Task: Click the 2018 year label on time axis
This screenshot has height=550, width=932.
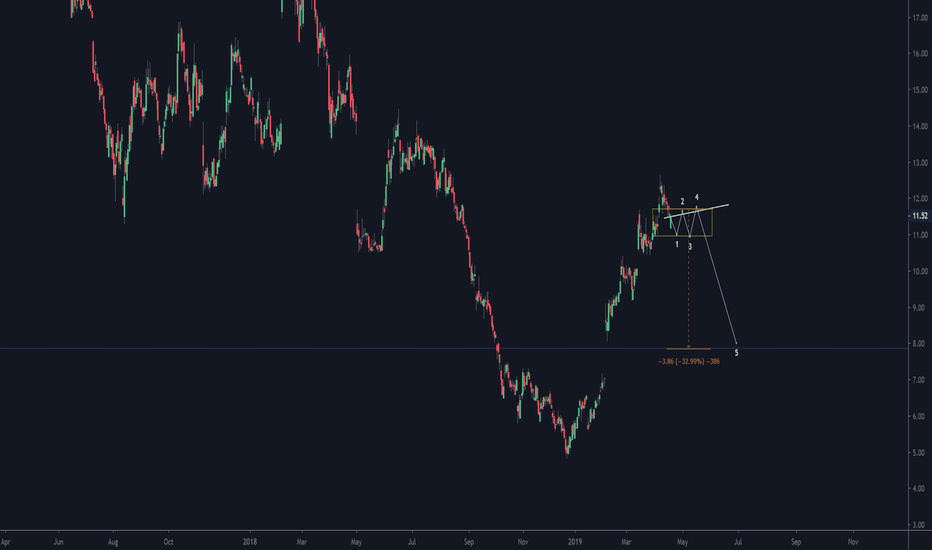Action: (x=250, y=542)
